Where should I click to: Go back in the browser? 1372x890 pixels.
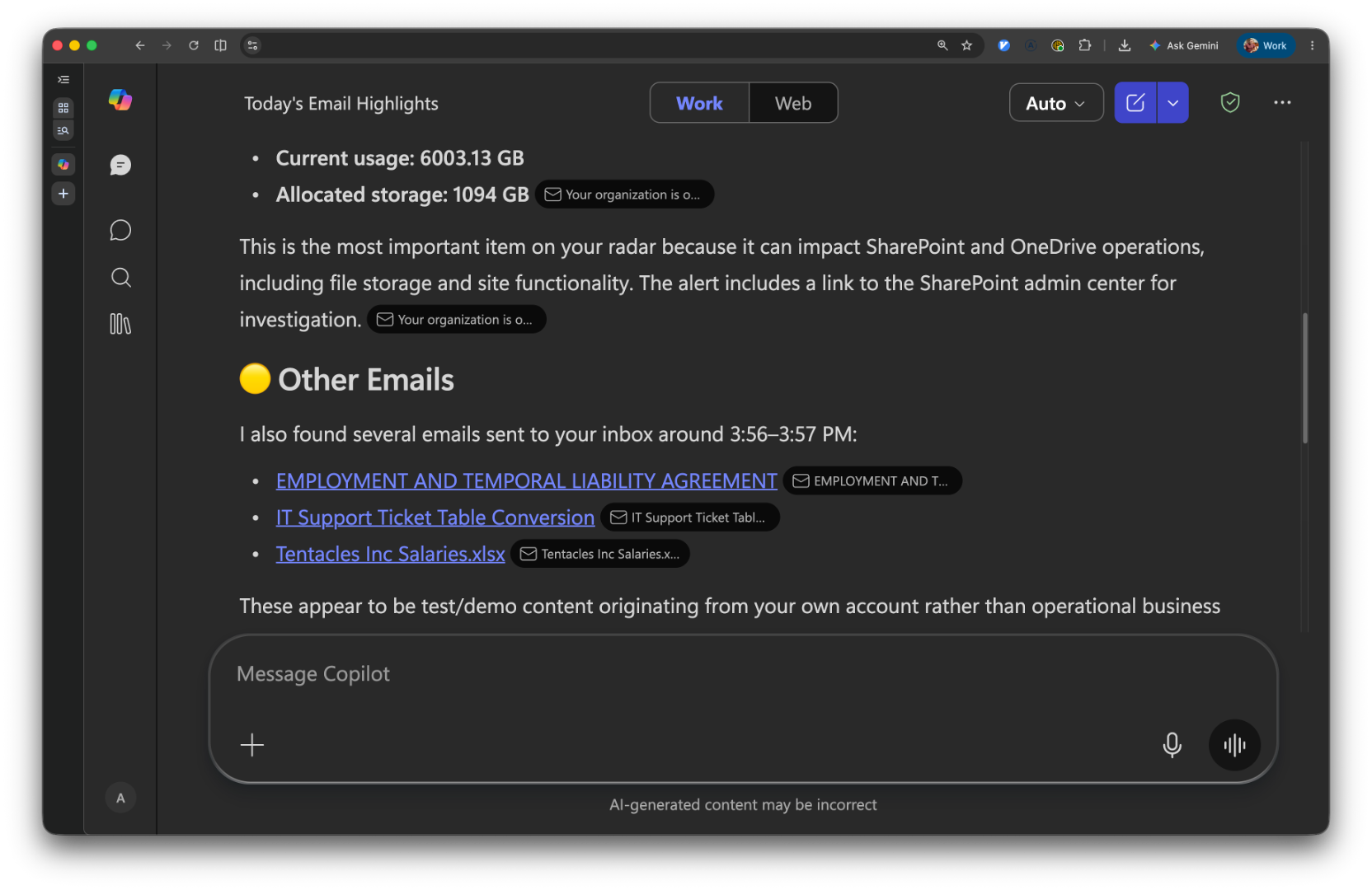tap(140, 46)
